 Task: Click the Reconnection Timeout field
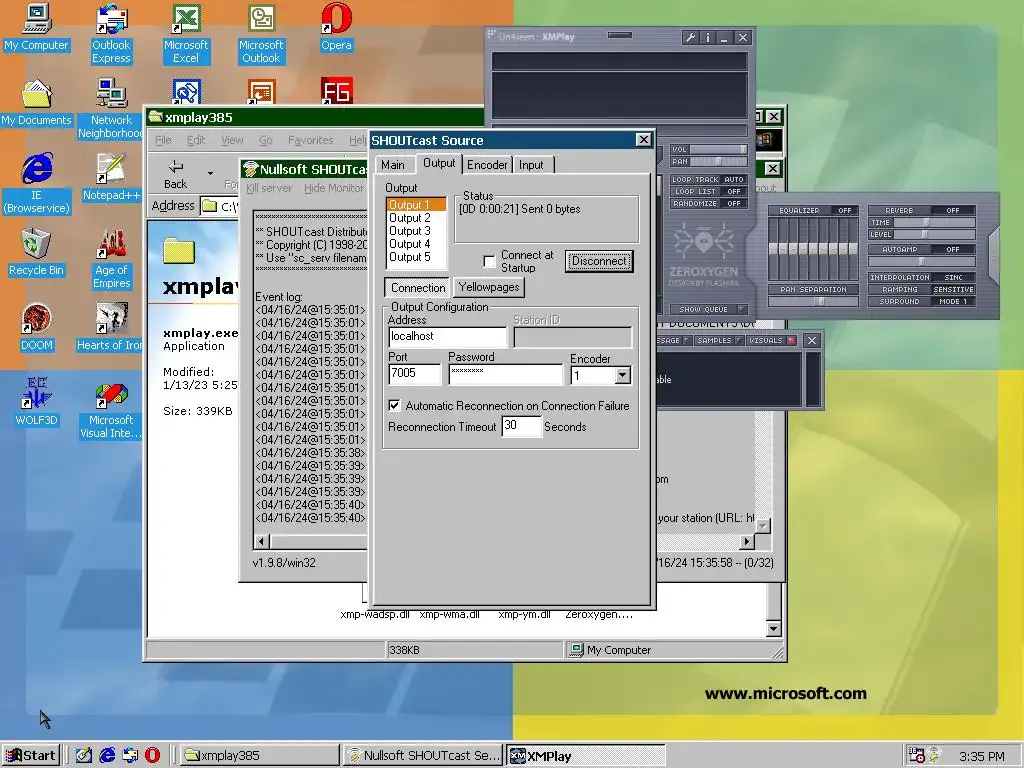[522, 426]
